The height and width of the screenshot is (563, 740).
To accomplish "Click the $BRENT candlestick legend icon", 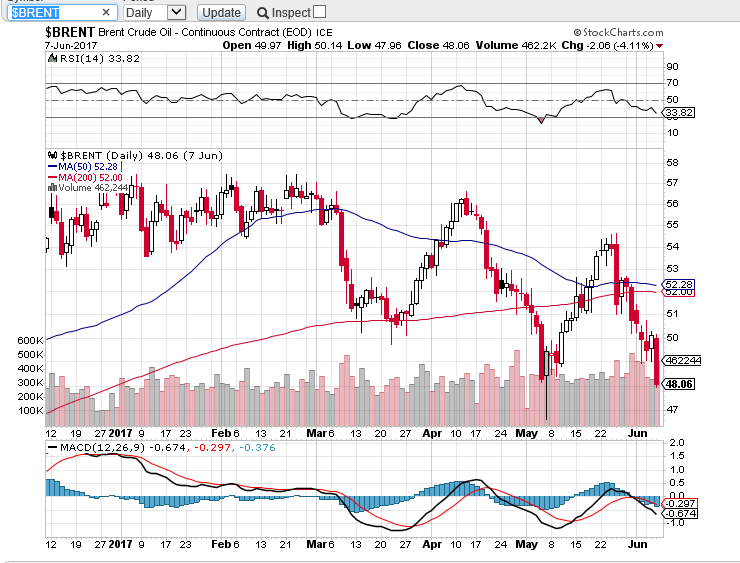I will [52, 155].
